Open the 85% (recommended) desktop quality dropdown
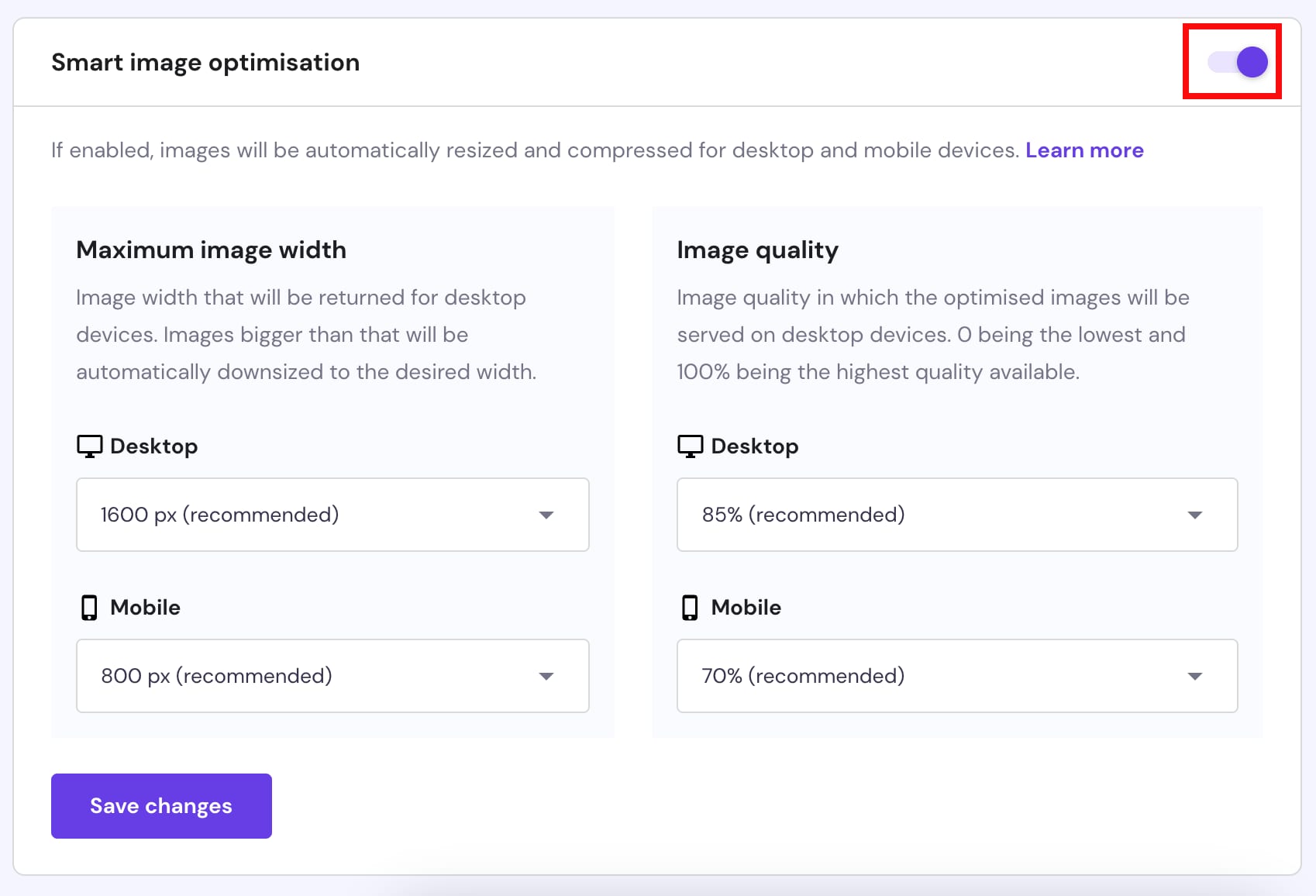1316x896 pixels. [x=956, y=515]
